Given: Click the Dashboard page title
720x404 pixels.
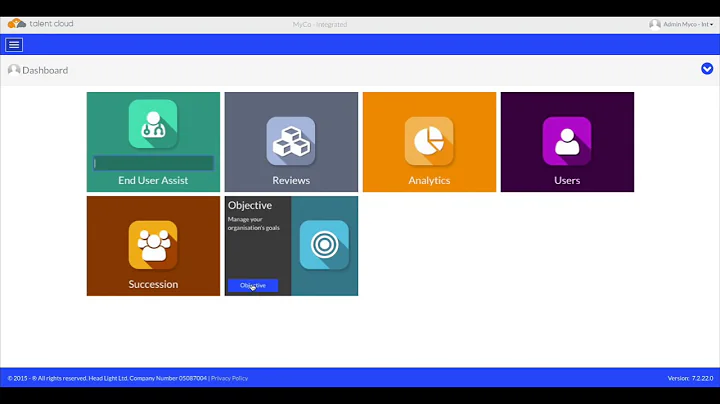Looking at the screenshot, I should click(45, 70).
